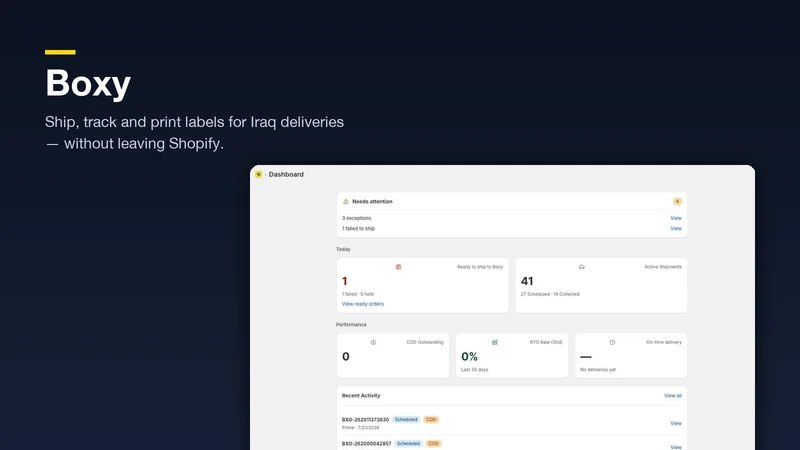Viewport: 800px width, 450px height.
Task: Open View ready orders link
Action: [363, 304]
